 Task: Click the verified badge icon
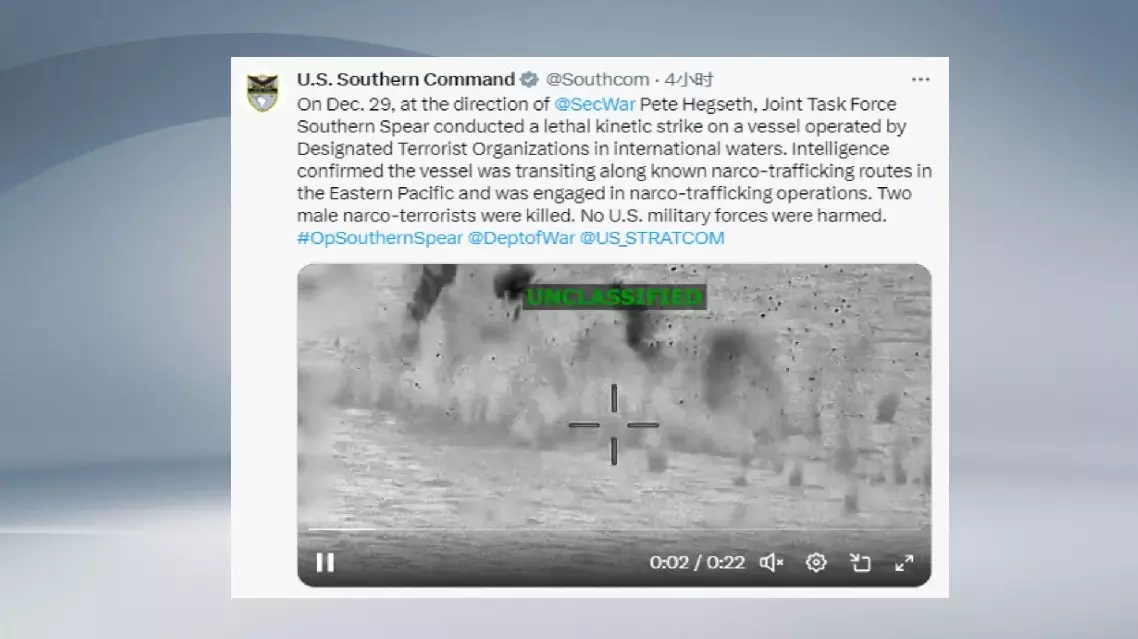tap(530, 79)
